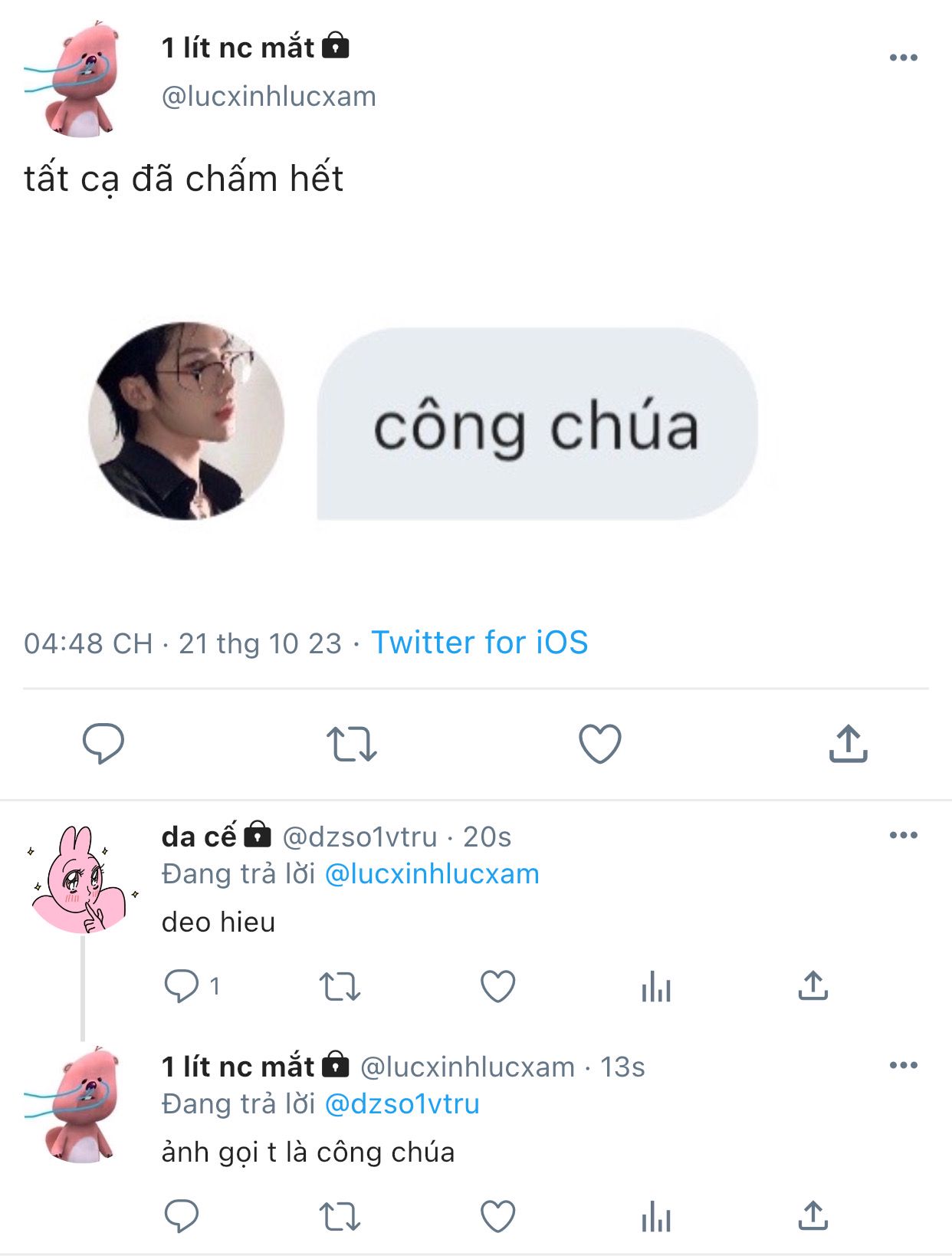952x1256 pixels.
Task: Open the @dzso1vtru mention link
Action: click(x=402, y=1104)
